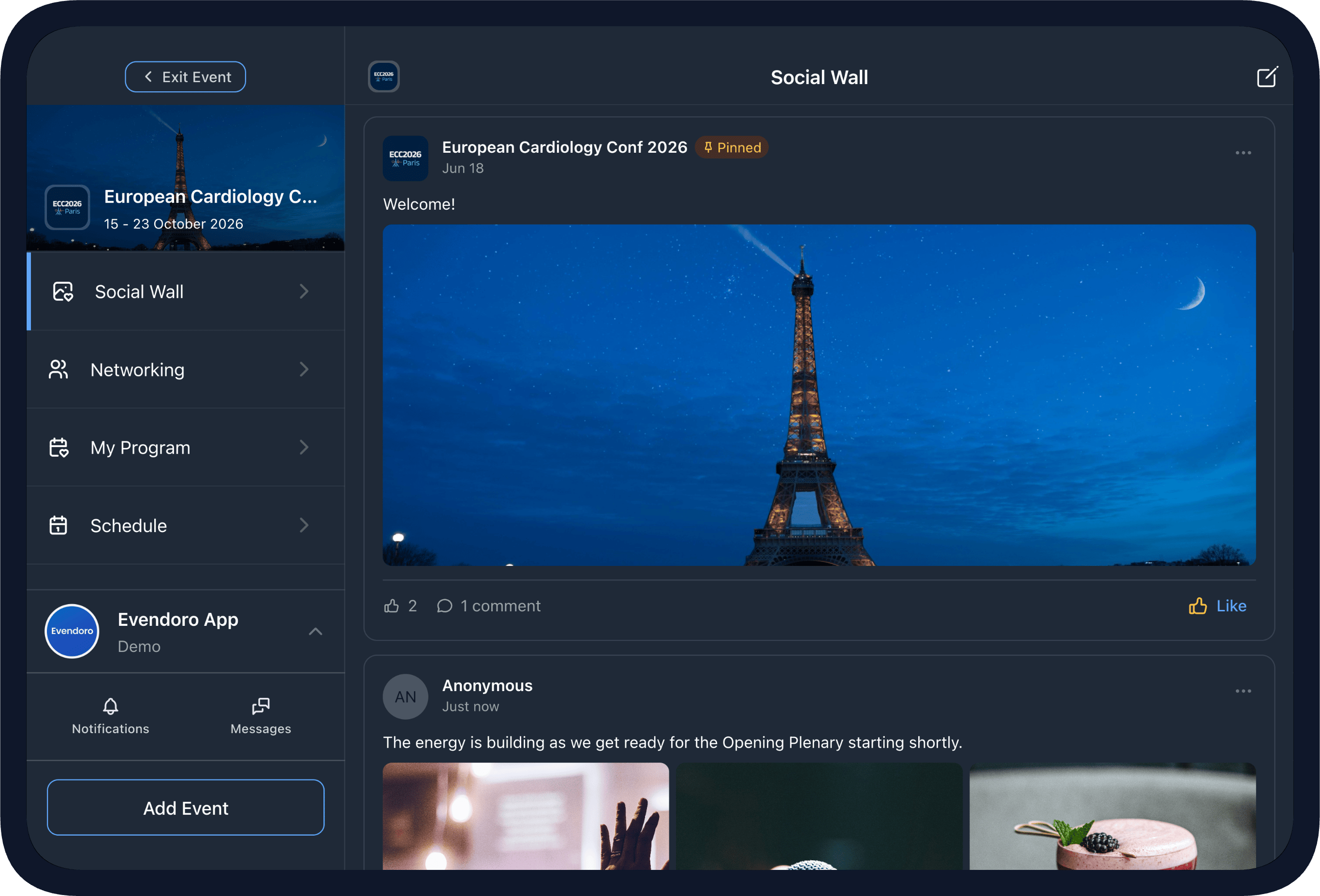Image resolution: width=1320 pixels, height=896 pixels.
Task: Like the welcome post
Action: 1218,606
